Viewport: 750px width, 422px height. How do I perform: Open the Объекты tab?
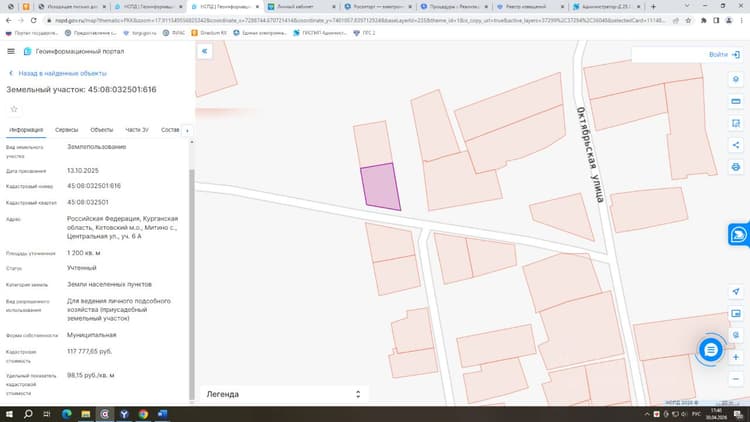coord(101,130)
